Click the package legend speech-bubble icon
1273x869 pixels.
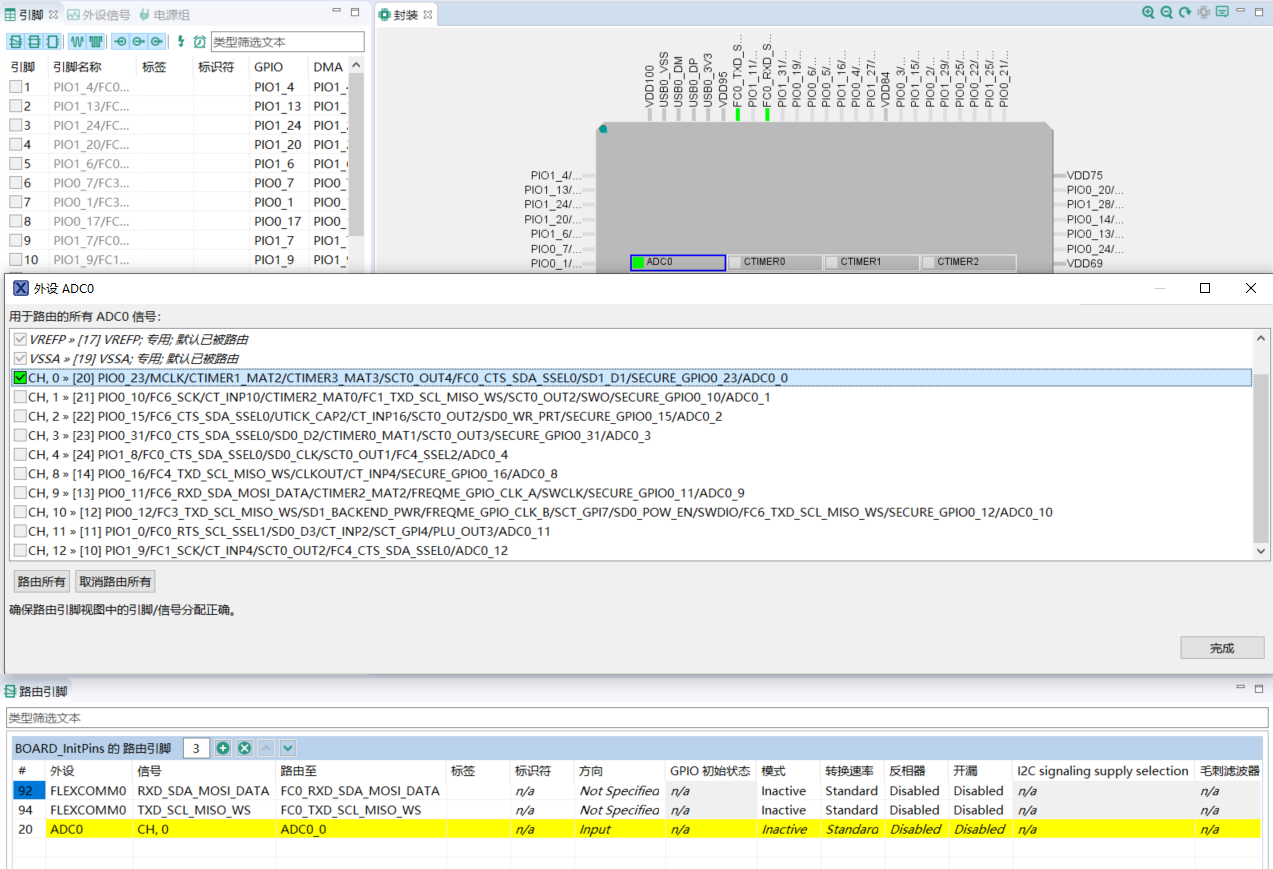[1222, 13]
